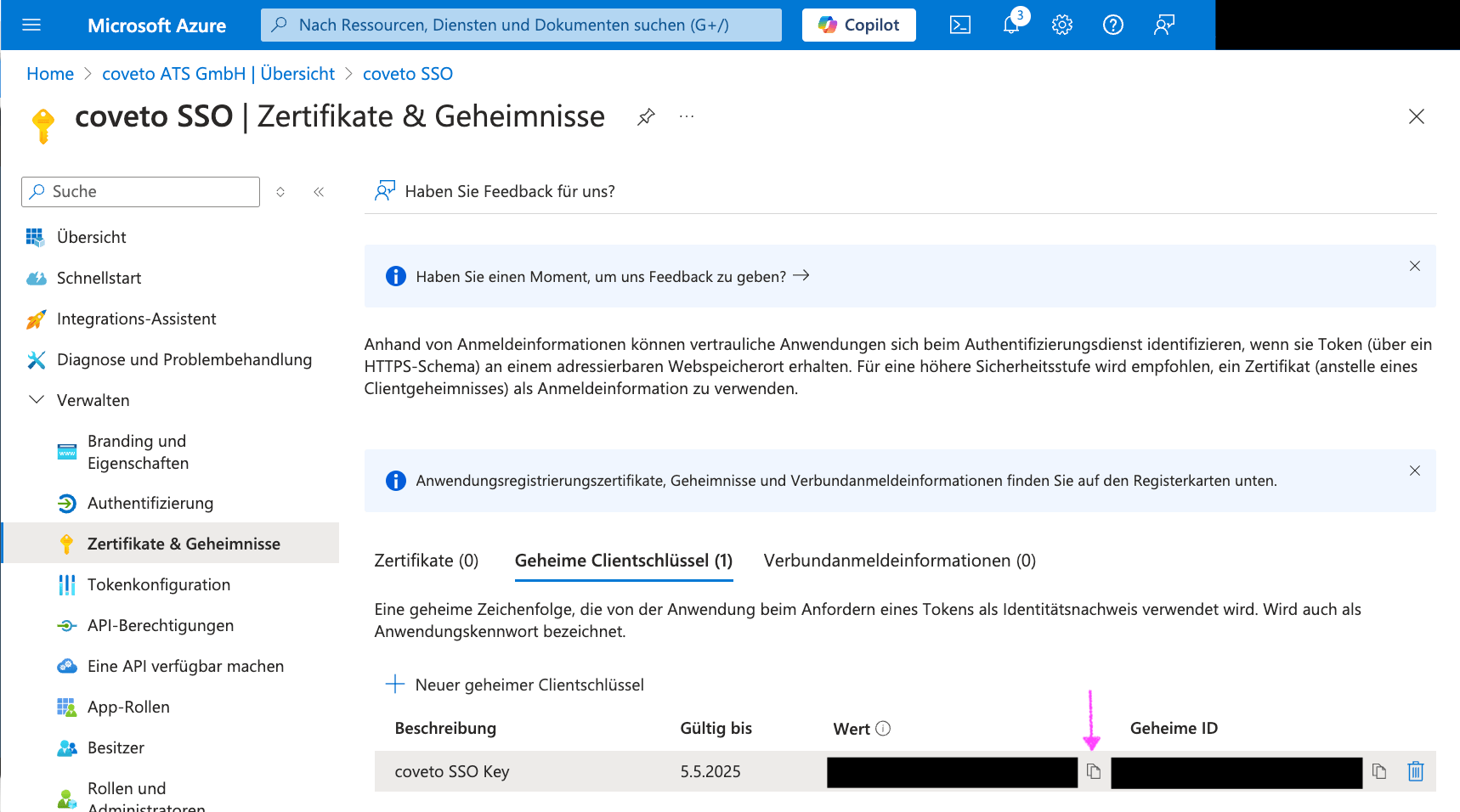
Task: Click the API-Berechtigungen icon
Action: (66, 626)
